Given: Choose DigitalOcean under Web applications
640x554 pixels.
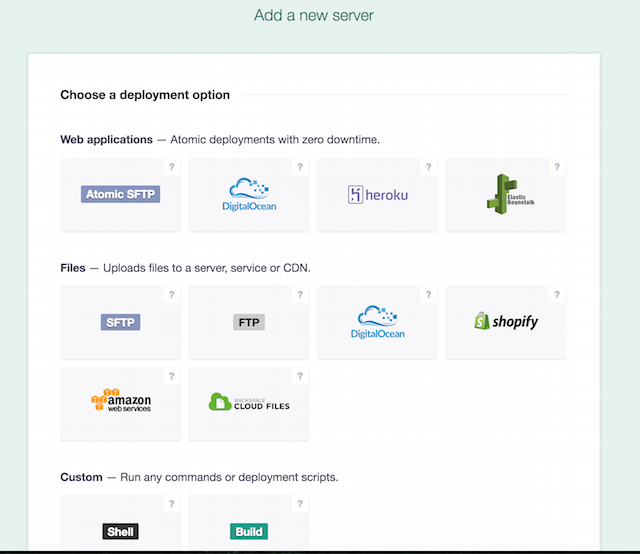Looking at the screenshot, I should 249,195.
